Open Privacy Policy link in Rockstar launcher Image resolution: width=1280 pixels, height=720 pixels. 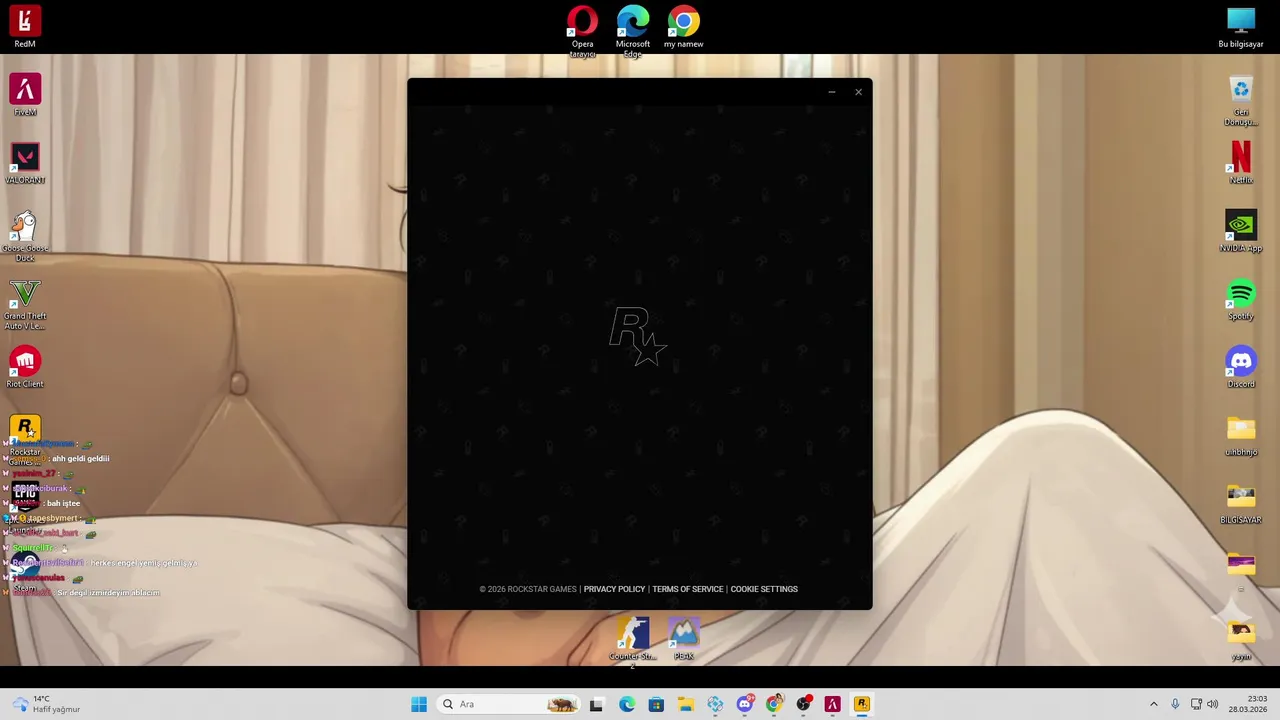[614, 589]
